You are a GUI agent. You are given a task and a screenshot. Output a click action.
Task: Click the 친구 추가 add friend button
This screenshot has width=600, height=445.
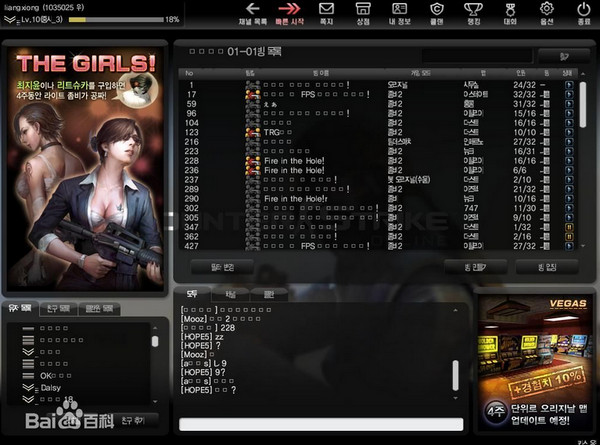[133, 421]
